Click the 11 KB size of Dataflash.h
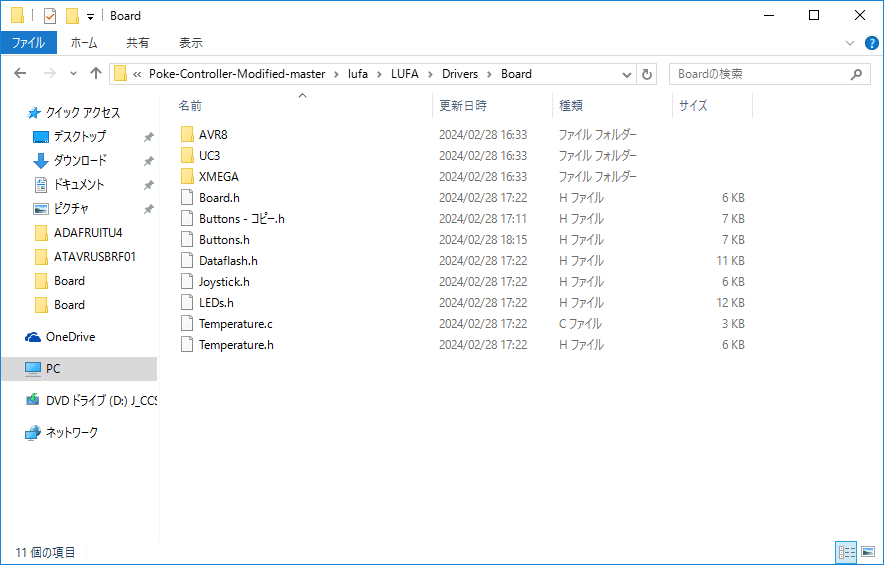The width and height of the screenshot is (884, 565). (730, 261)
